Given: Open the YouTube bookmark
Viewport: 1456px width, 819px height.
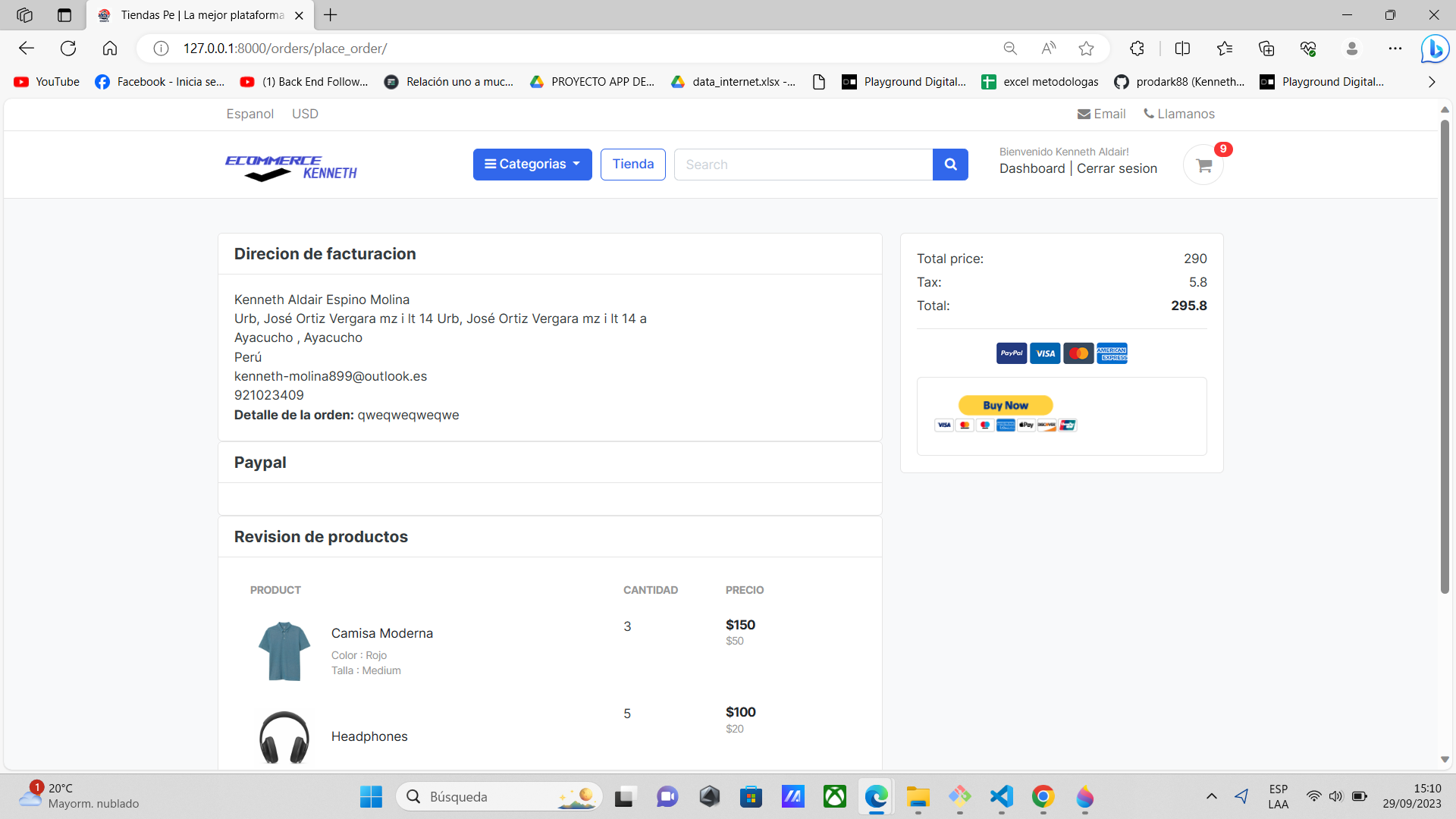Looking at the screenshot, I should (x=45, y=82).
